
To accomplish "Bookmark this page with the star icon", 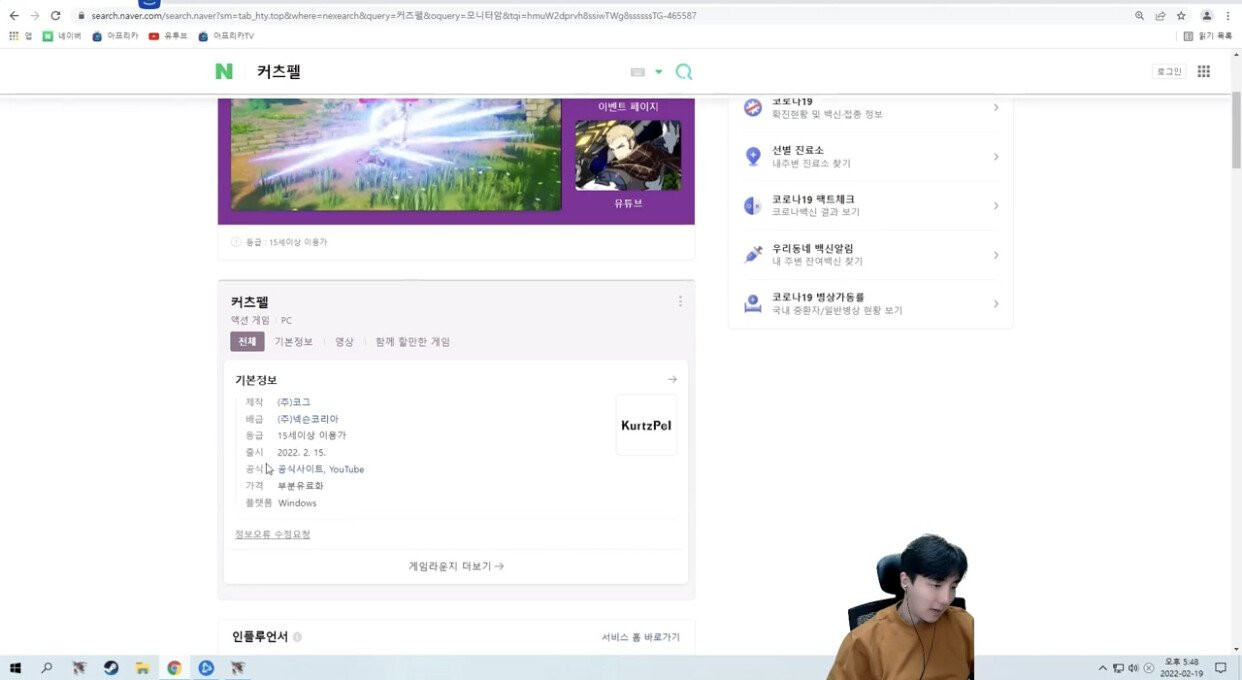I will pyautogui.click(x=1181, y=16).
